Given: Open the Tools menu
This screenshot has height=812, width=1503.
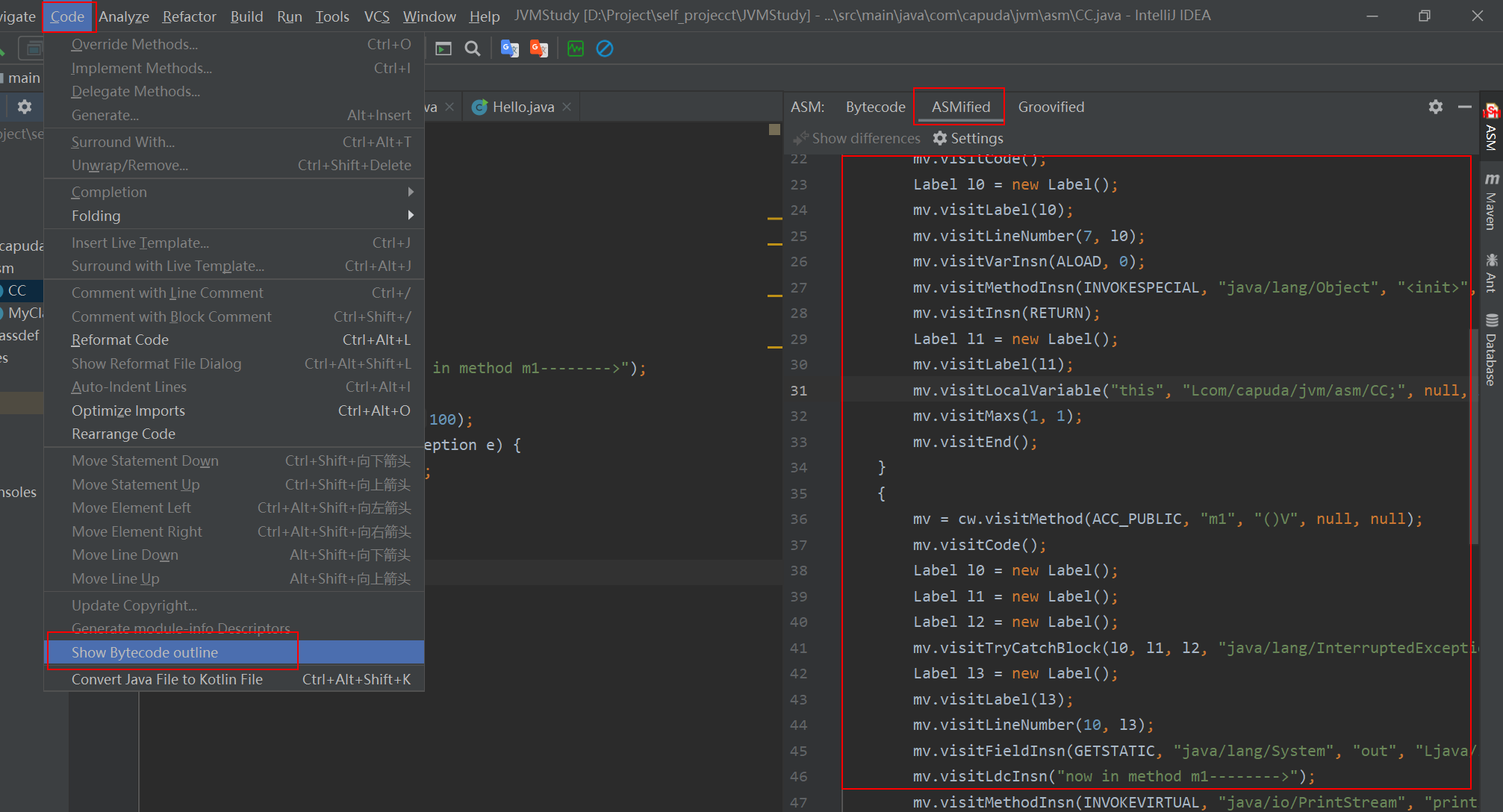Looking at the screenshot, I should point(332,16).
